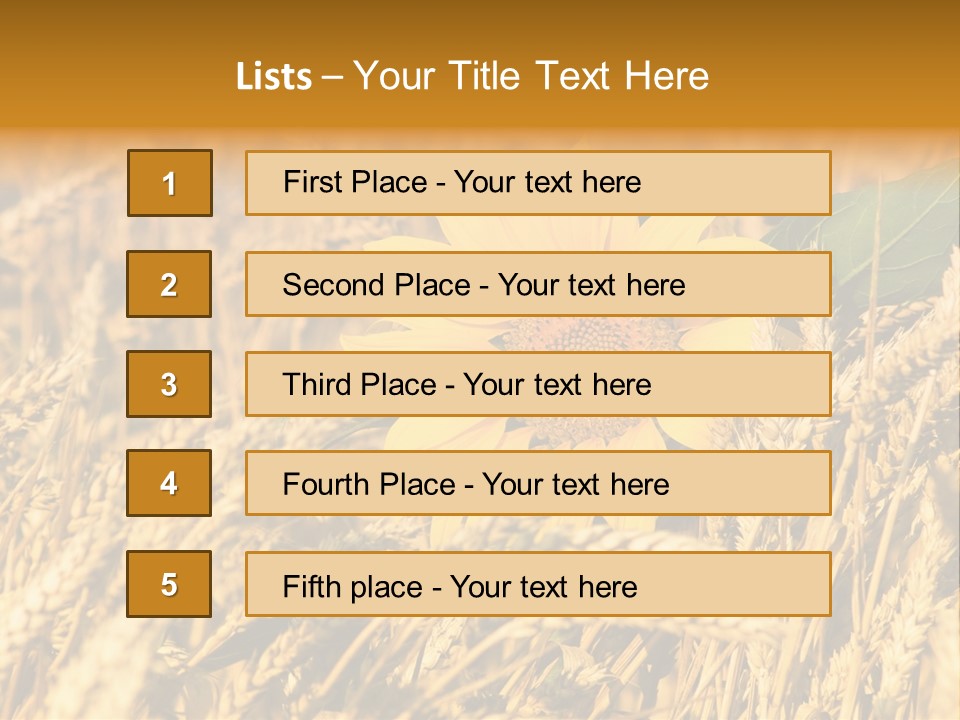The width and height of the screenshot is (960, 720).
Task: Click the Fourth Place text bar
Action: (538, 484)
